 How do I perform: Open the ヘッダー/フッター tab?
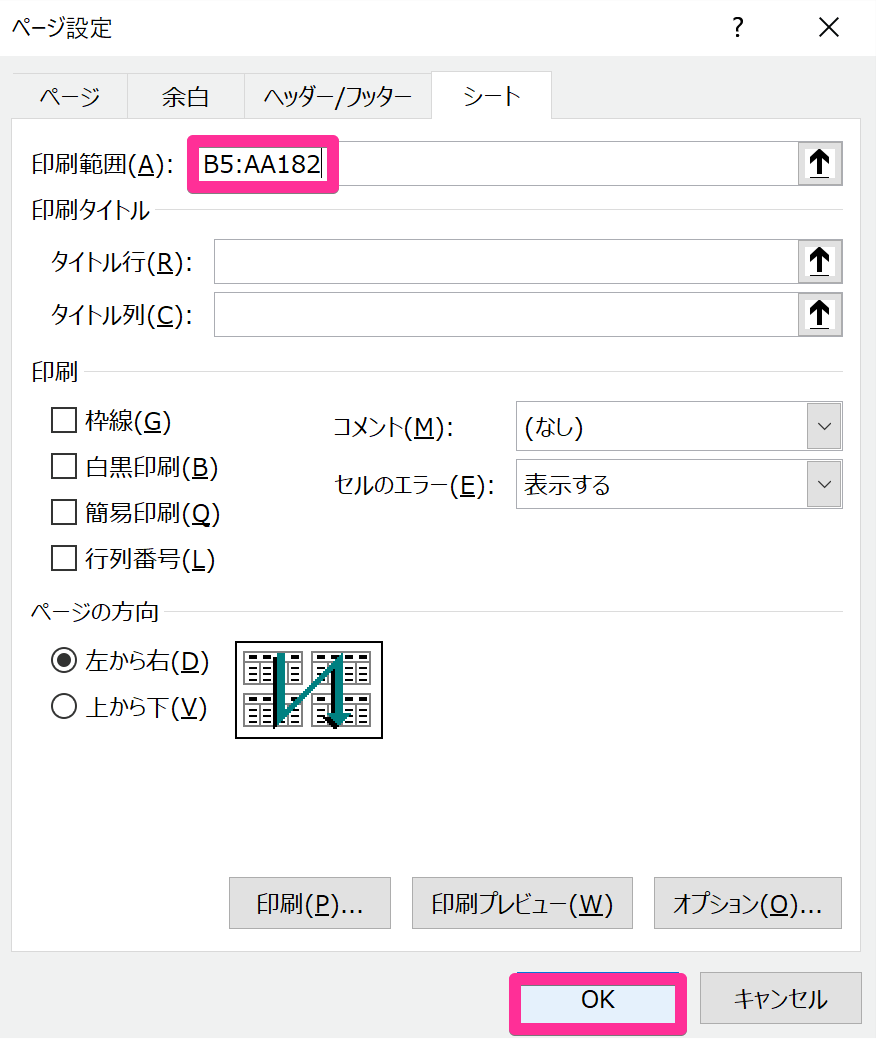[337, 97]
